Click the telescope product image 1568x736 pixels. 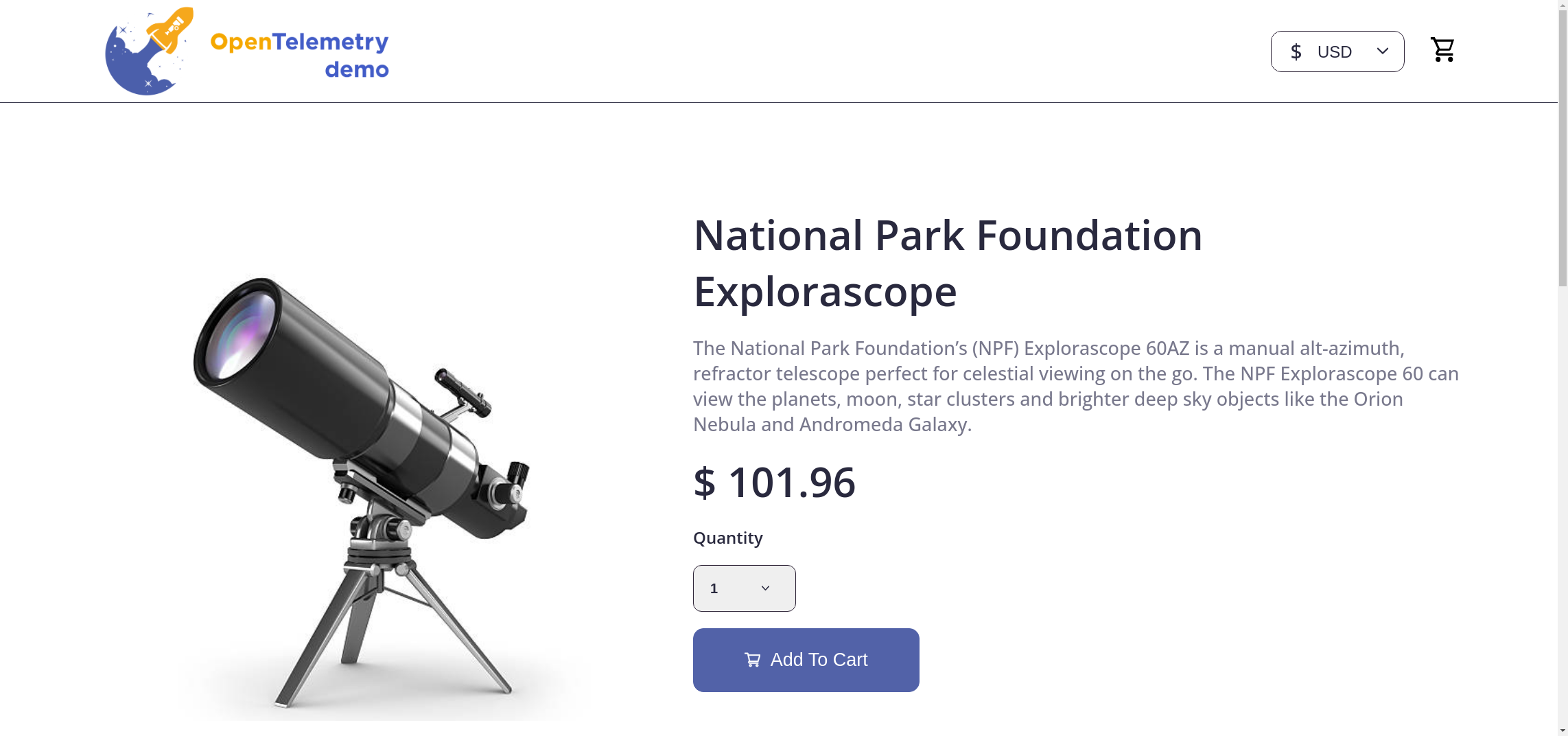coord(384,494)
